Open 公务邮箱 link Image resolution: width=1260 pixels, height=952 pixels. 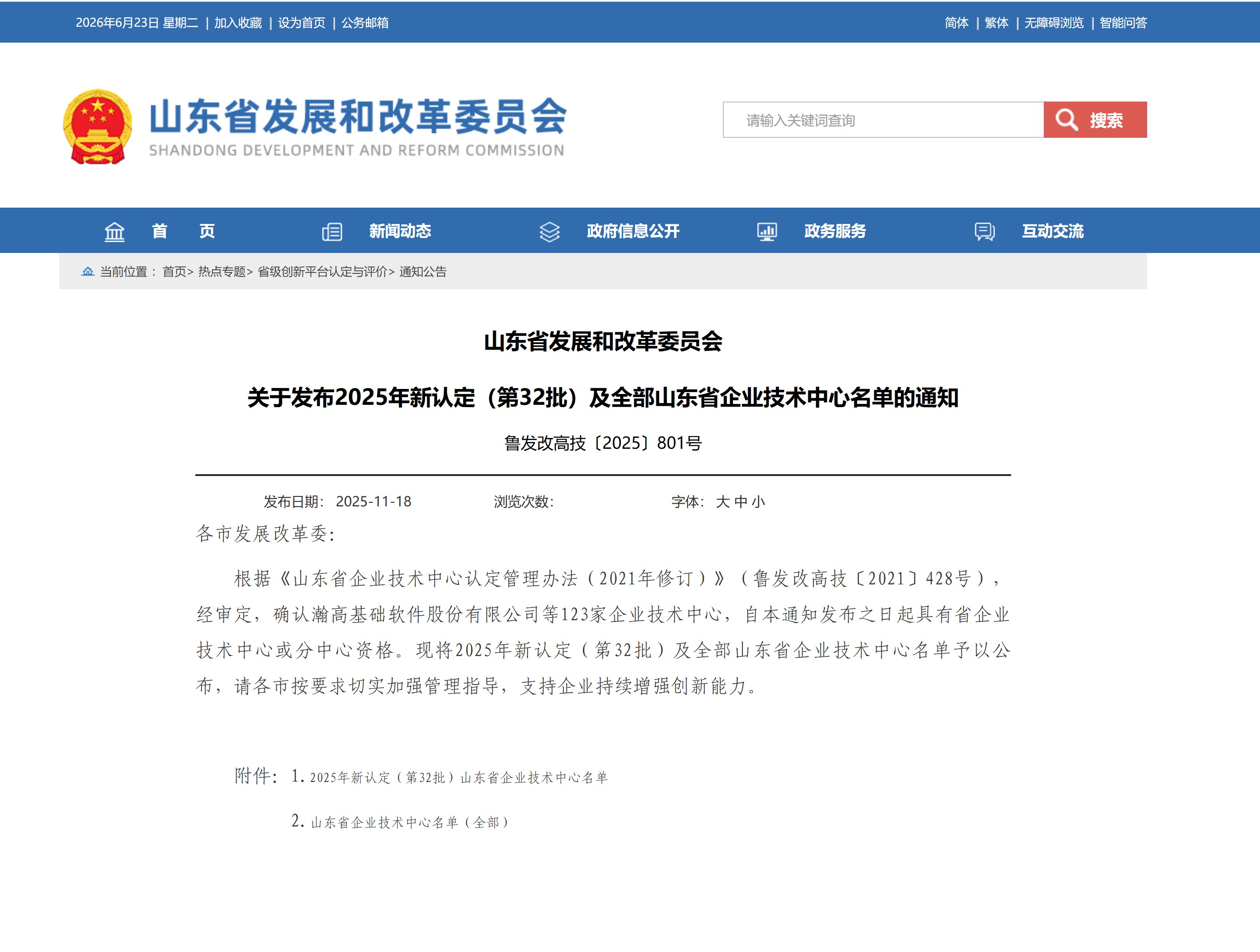coord(364,23)
